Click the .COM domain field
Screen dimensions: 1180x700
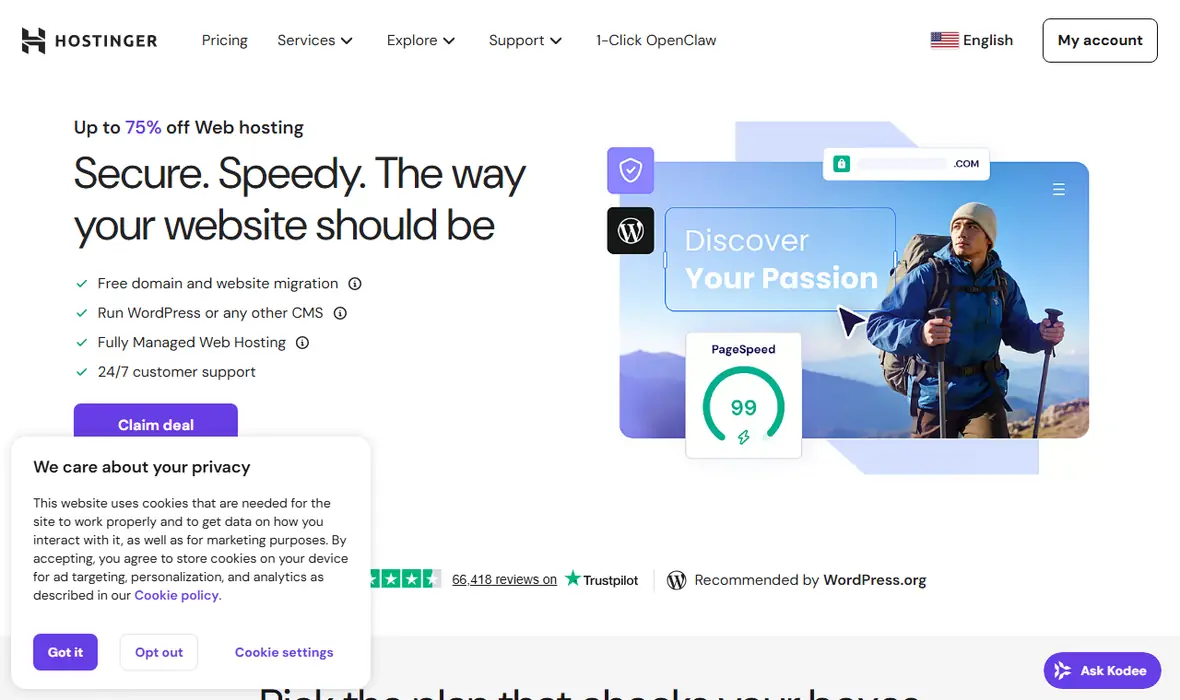pyautogui.click(x=906, y=163)
